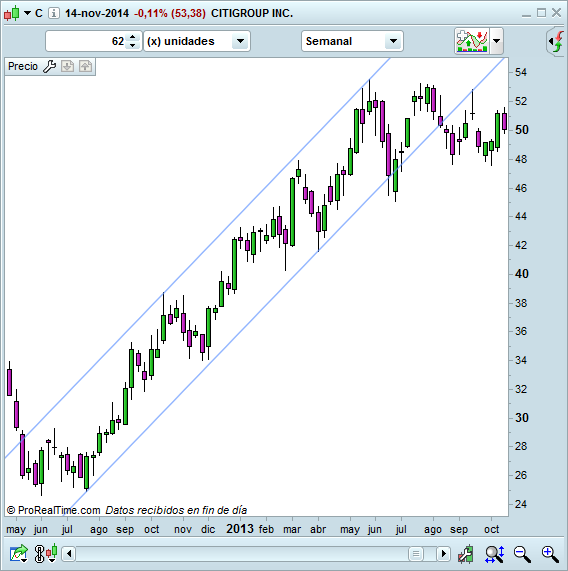Image resolution: width=568 pixels, height=571 pixels.
Task: Zoom in with the plus magnifier icon
Action: (550, 554)
